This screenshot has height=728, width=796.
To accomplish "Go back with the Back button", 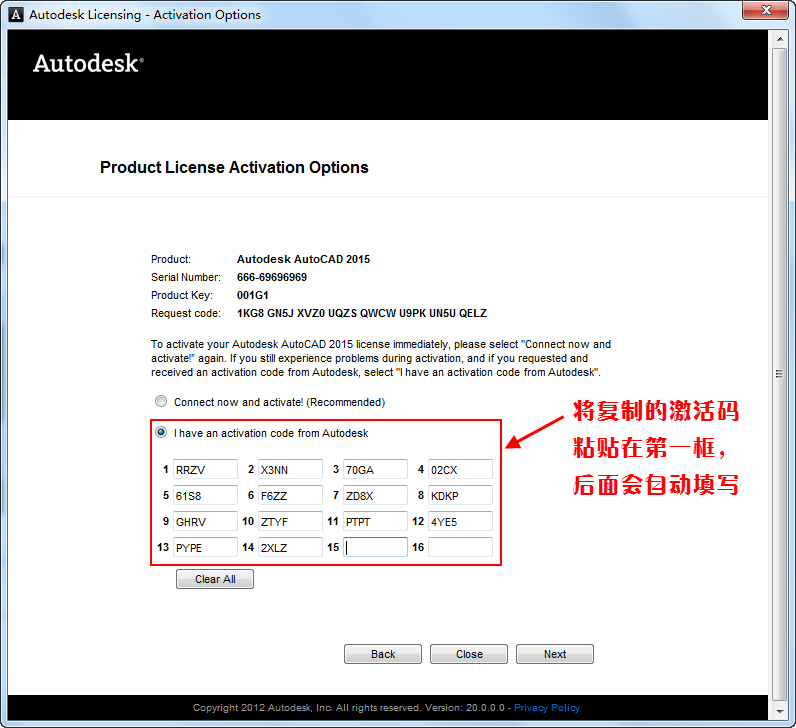I will coord(383,654).
